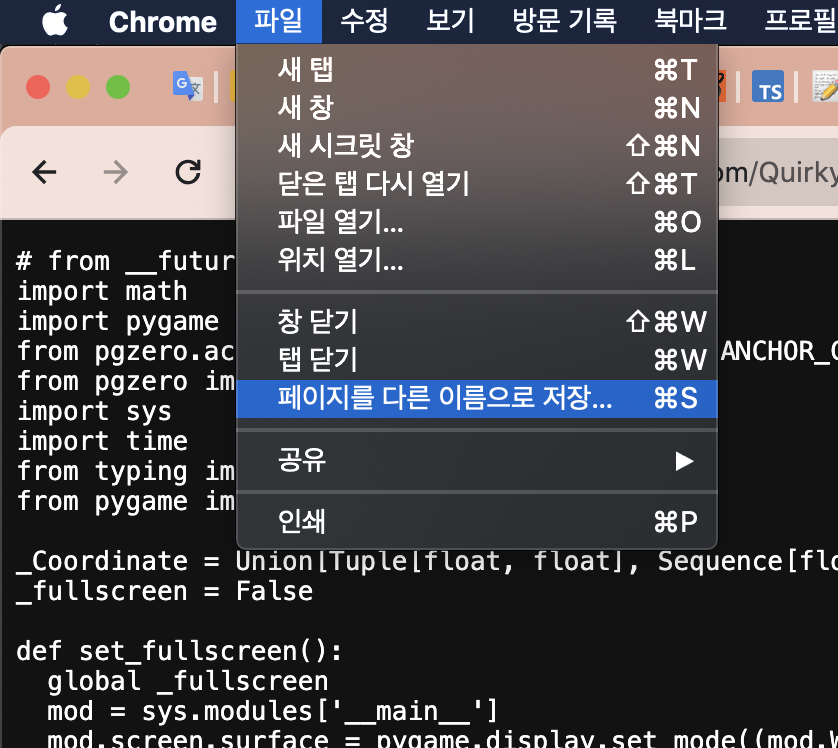
Task: Click 페이지를 다른 이름으로 저장...
Action: pos(445,398)
